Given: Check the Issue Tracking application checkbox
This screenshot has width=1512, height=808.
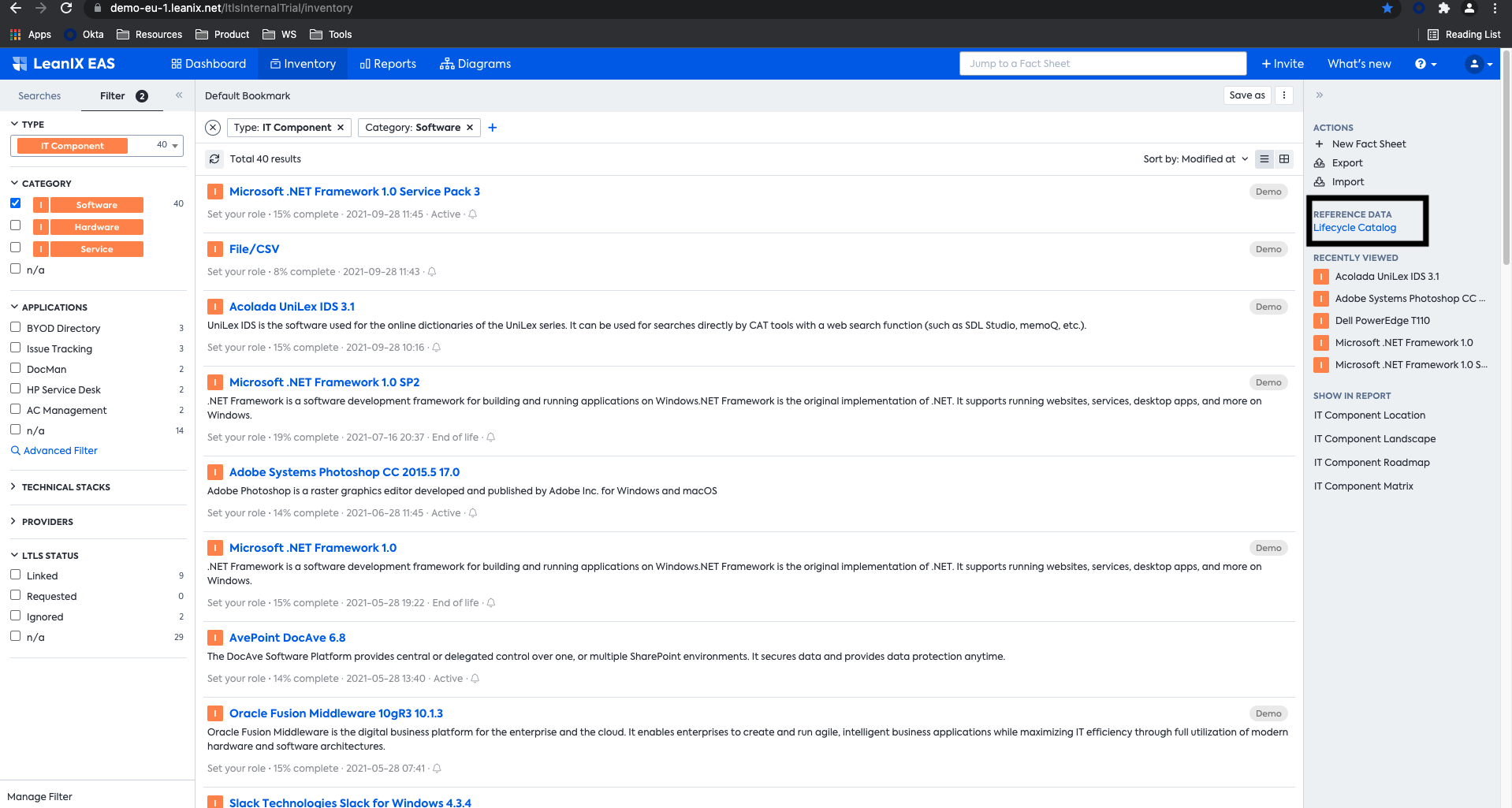Looking at the screenshot, I should coord(15,348).
